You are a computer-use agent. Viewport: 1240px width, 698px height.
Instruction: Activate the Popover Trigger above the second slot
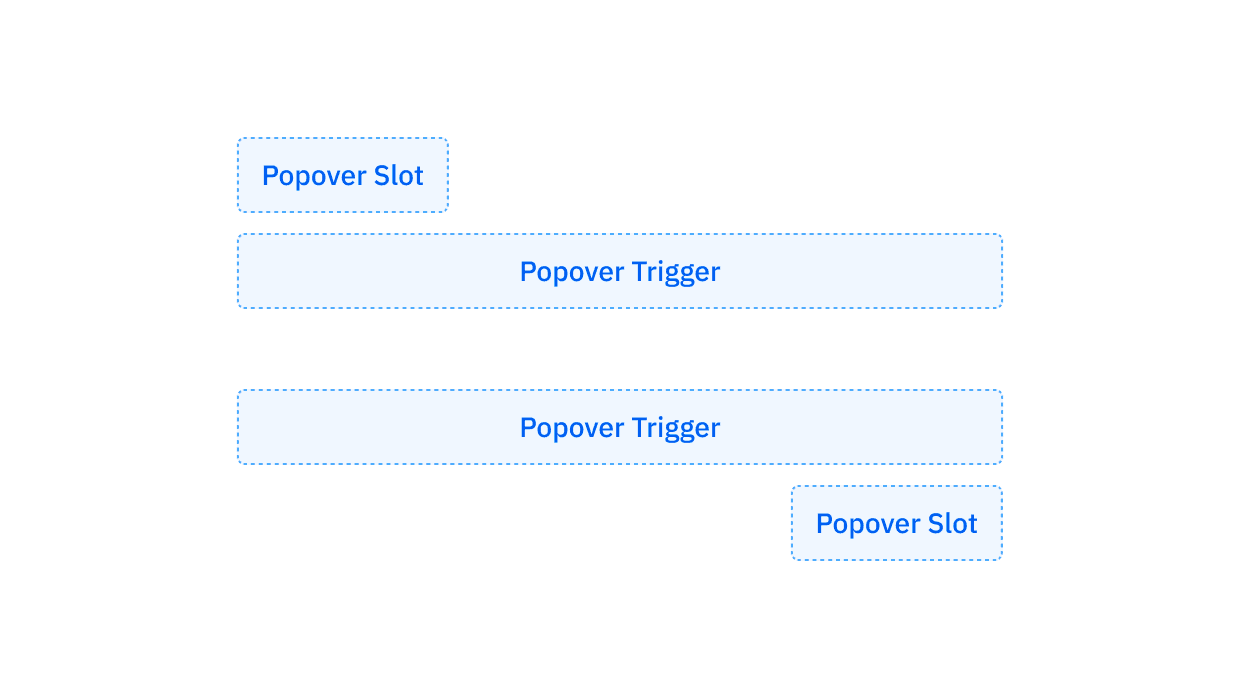619,427
